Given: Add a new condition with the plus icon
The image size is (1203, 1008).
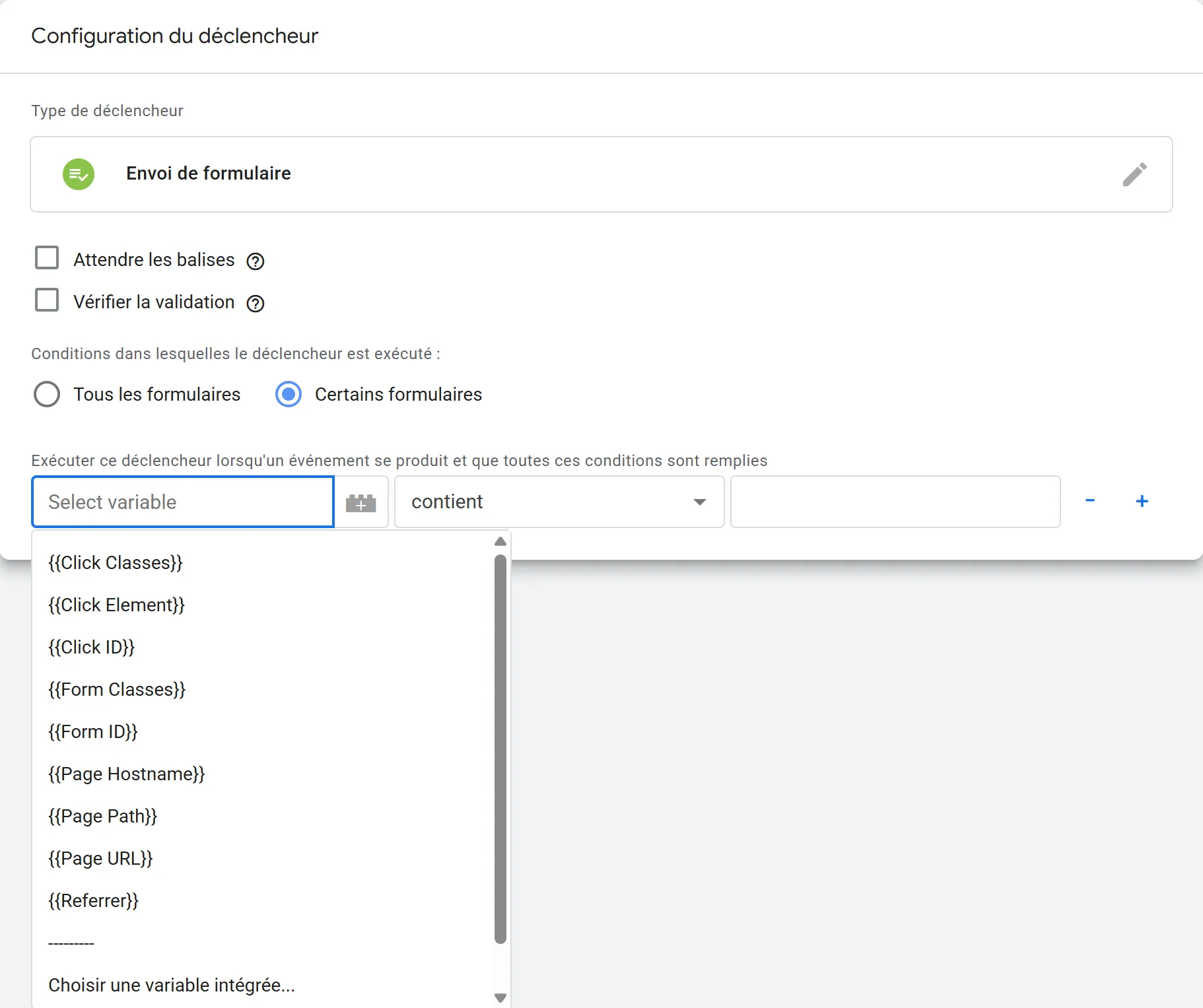Looking at the screenshot, I should pyautogui.click(x=1143, y=500).
